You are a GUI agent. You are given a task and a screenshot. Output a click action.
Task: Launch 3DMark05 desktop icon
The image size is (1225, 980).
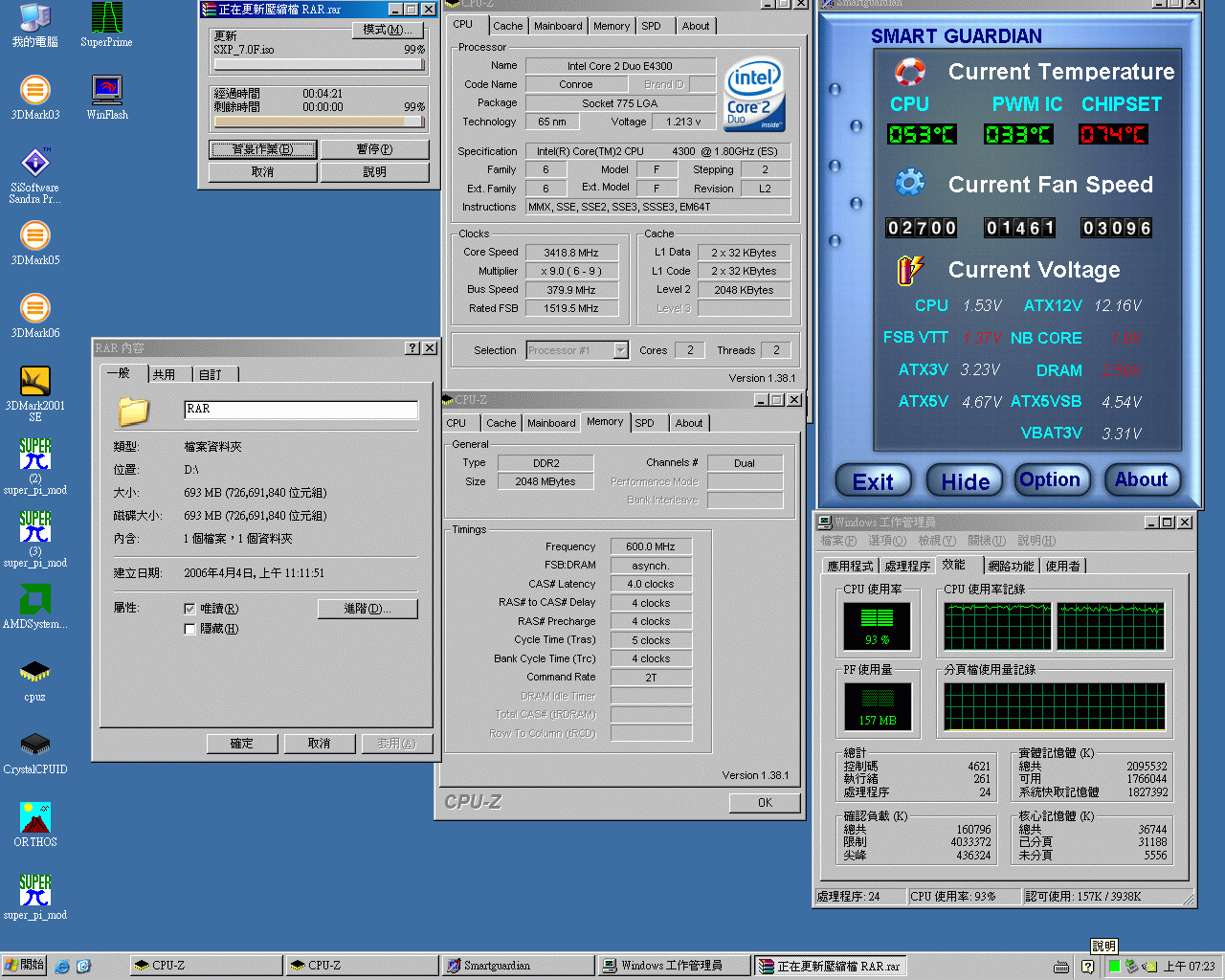point(34,243)
